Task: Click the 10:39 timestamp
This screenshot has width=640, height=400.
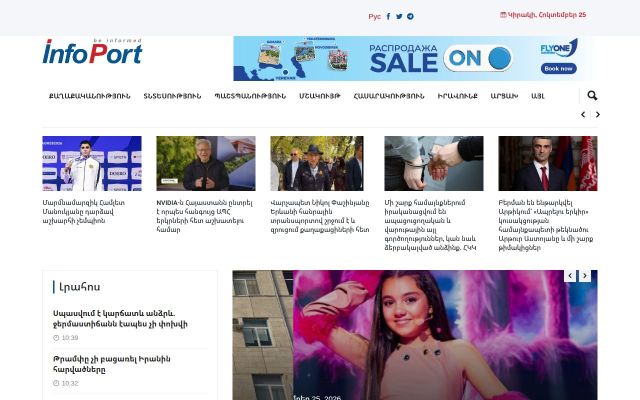Action: (x=70, y=338)
